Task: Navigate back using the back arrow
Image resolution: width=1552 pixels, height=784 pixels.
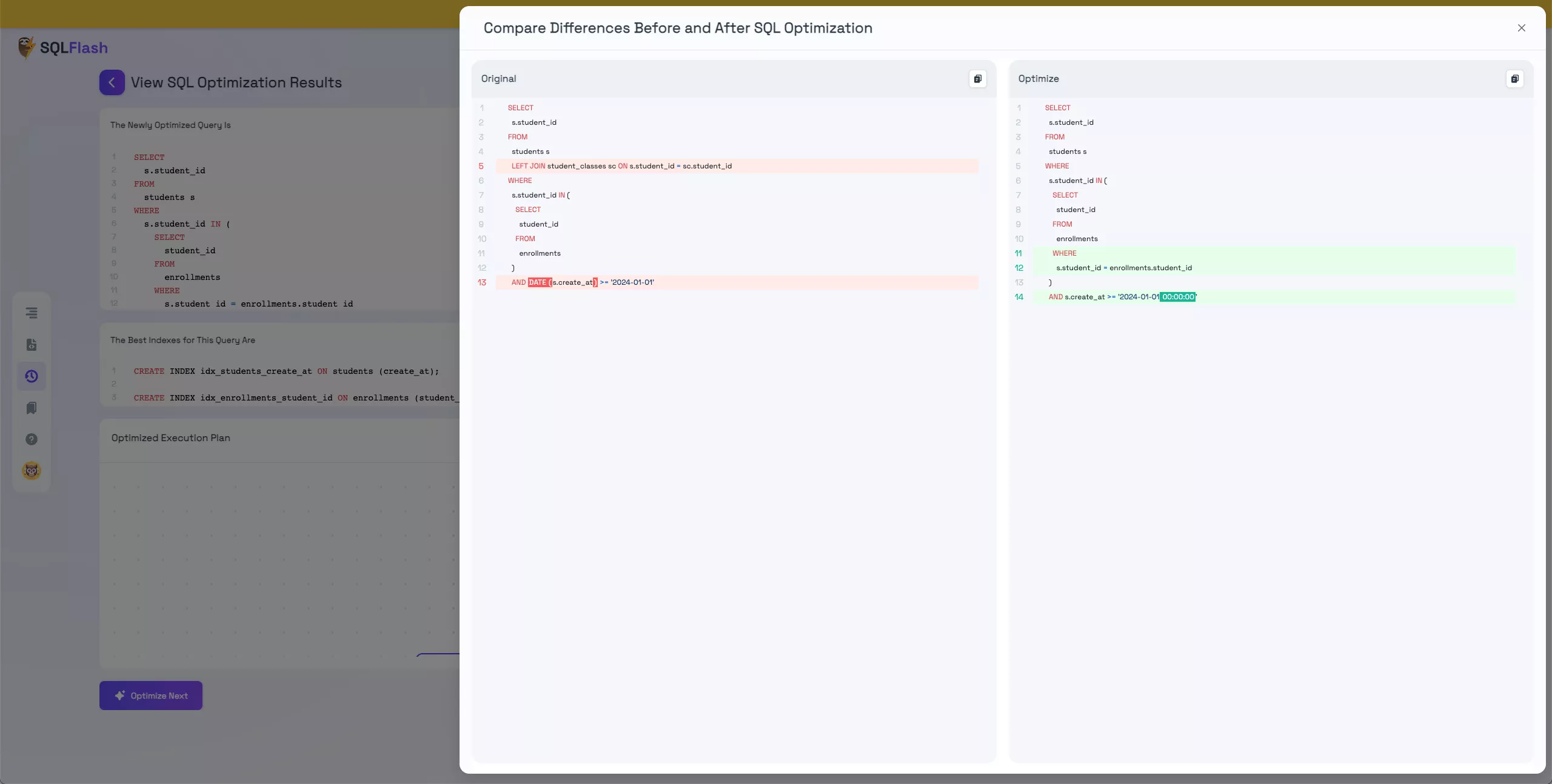Action: coord(111,82)
